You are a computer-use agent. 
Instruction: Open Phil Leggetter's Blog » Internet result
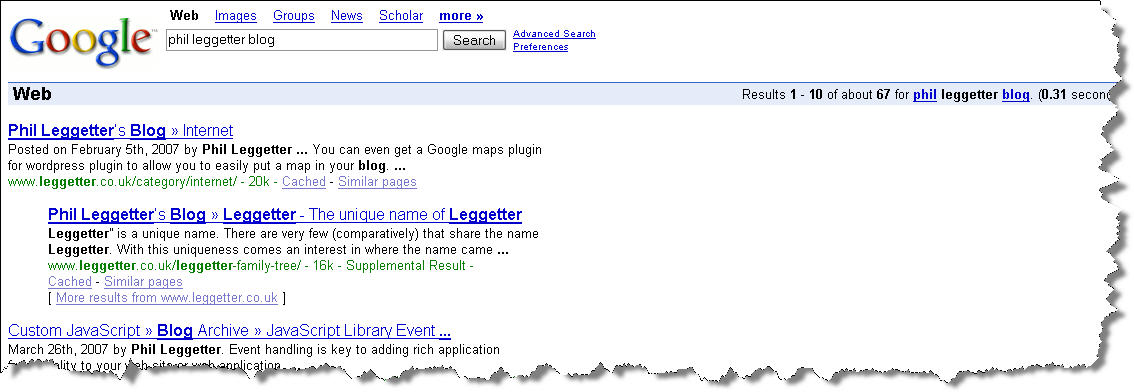pos(121,131)
